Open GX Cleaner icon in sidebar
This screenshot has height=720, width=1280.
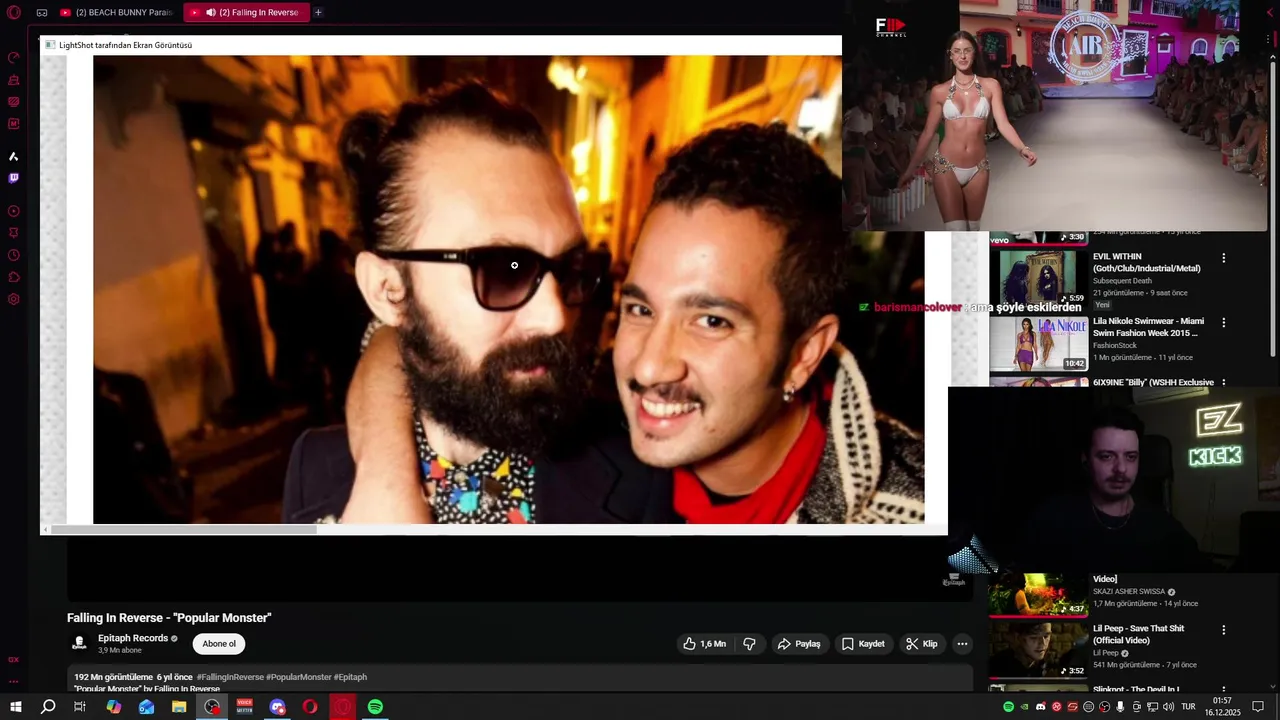click(x=14, y=79)
